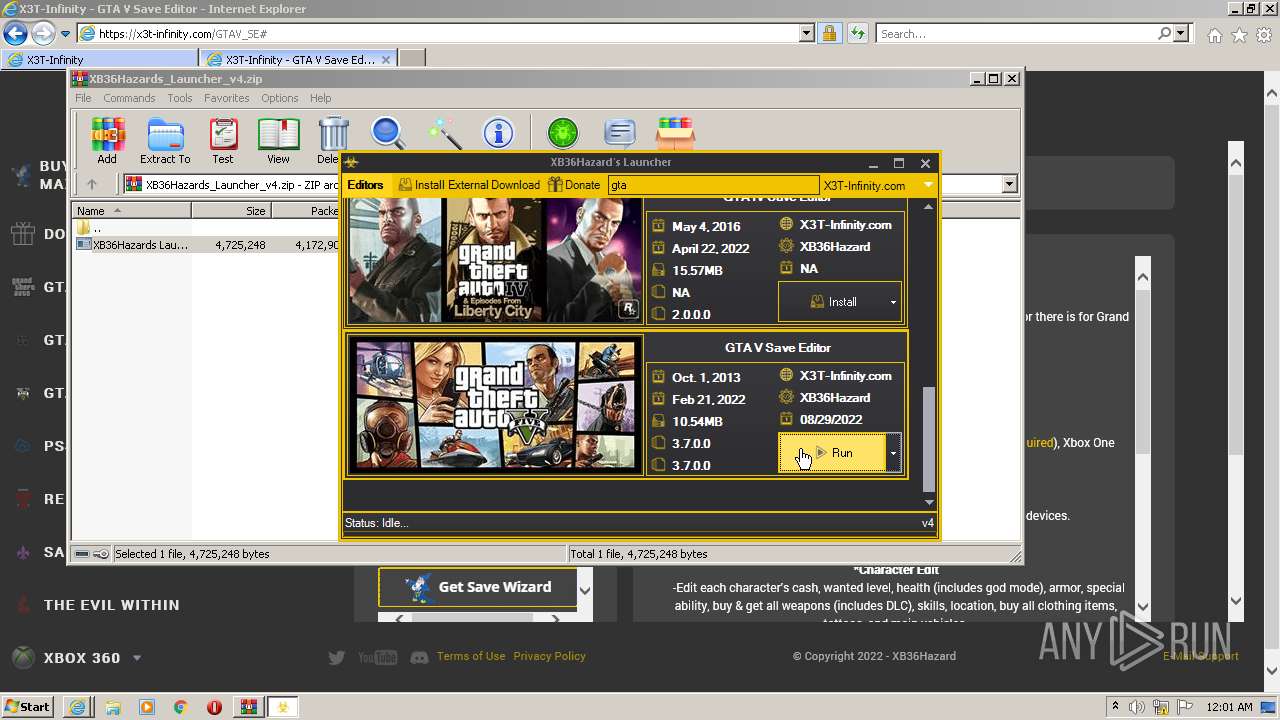Open the WinRAR File menu
The image size is (1280, 720).
click(x=83, y=98)
